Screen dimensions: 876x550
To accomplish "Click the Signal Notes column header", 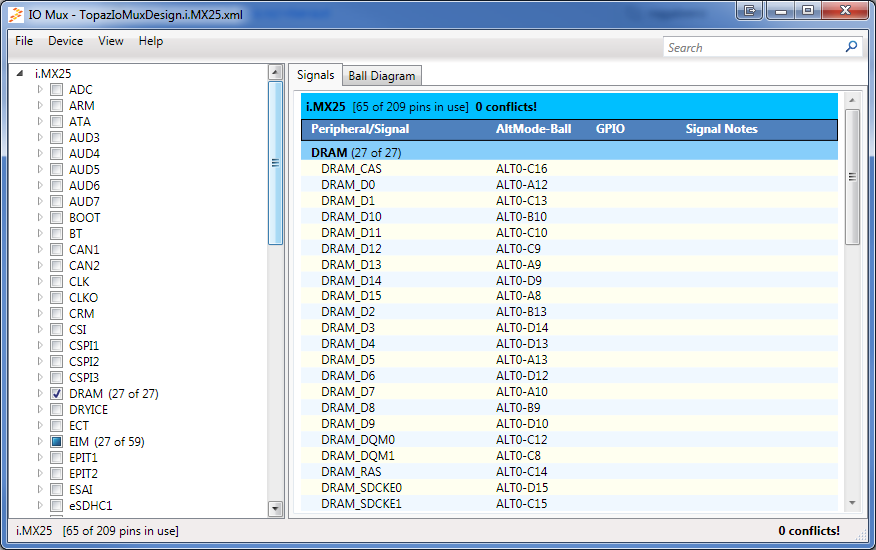I will (721, 129).
